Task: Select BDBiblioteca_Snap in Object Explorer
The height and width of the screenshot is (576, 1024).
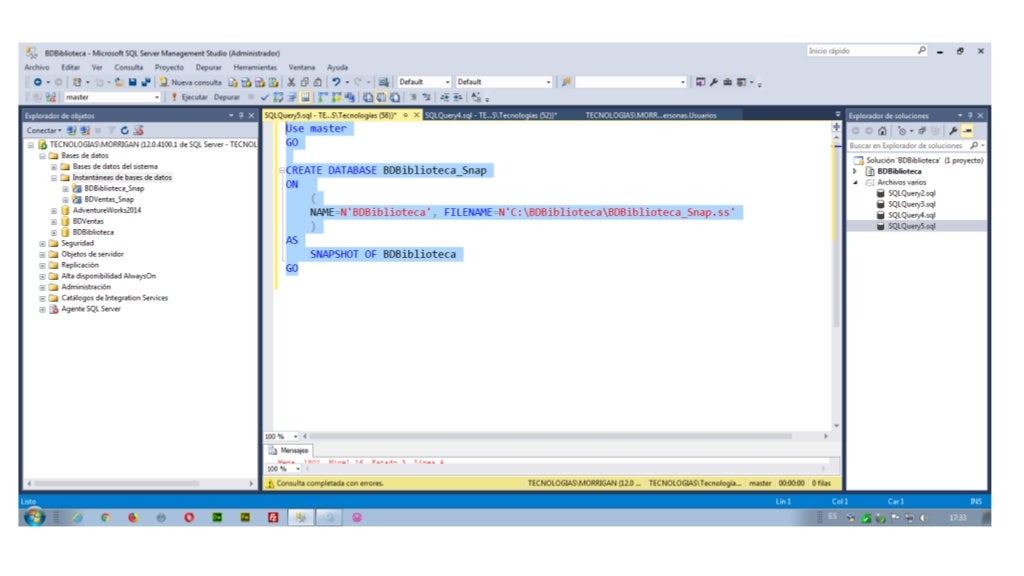Action: 114,189
